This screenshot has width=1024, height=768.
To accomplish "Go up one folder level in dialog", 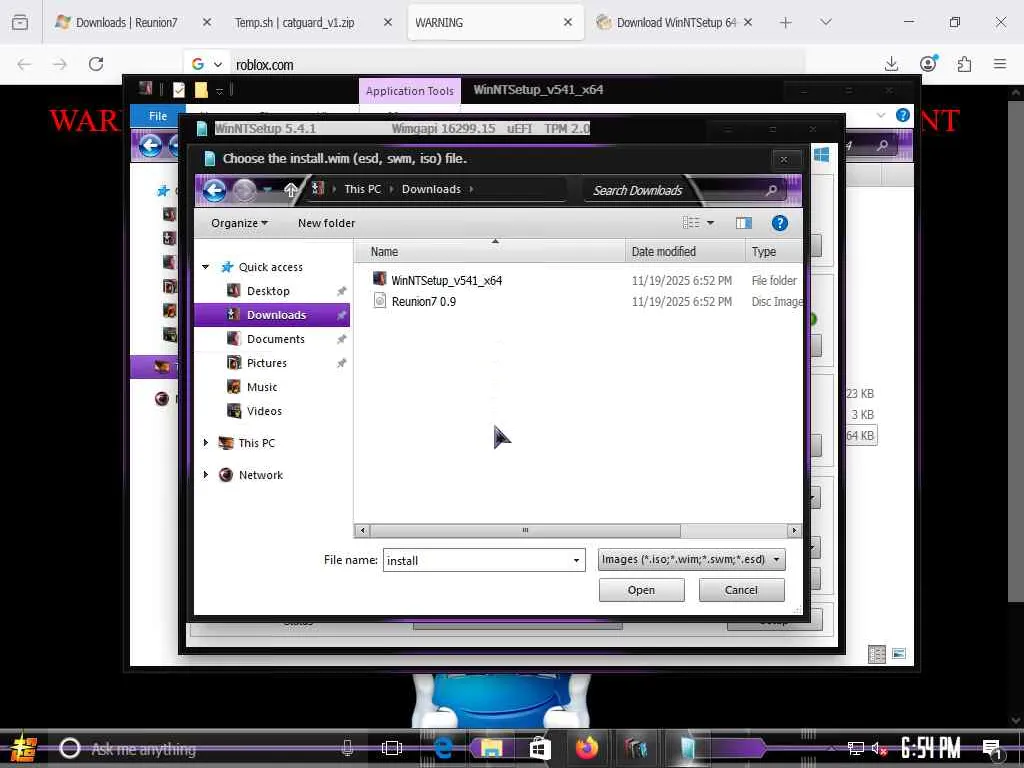I will 291,190.
